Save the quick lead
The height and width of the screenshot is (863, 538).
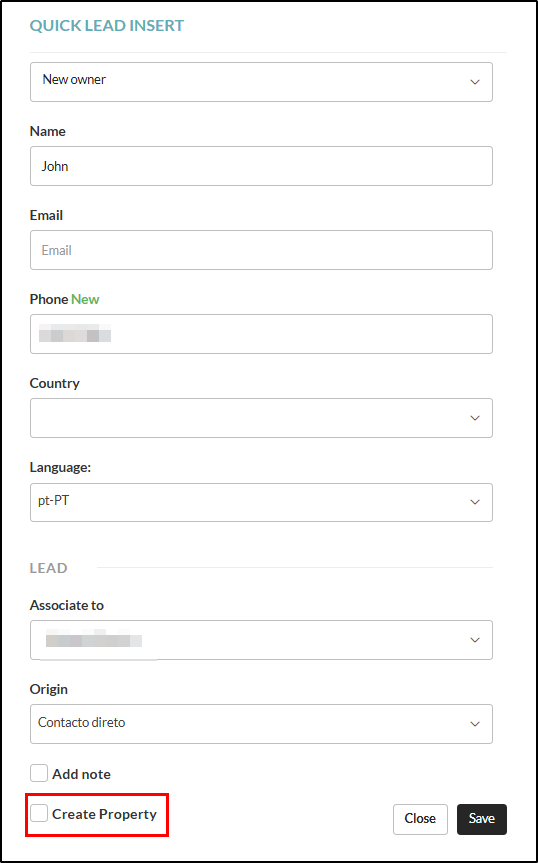[x=482, y=819]
